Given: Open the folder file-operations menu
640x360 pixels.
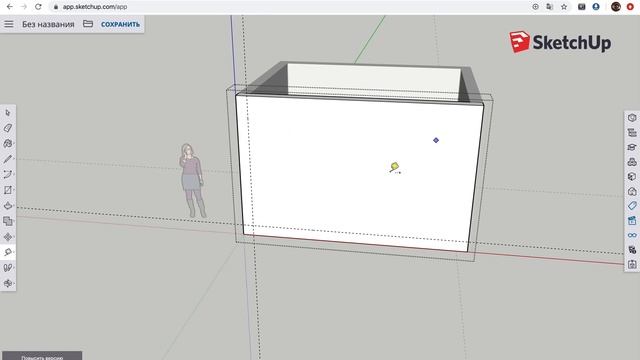Looking at the screenshot, I should [x=88, y=24].
